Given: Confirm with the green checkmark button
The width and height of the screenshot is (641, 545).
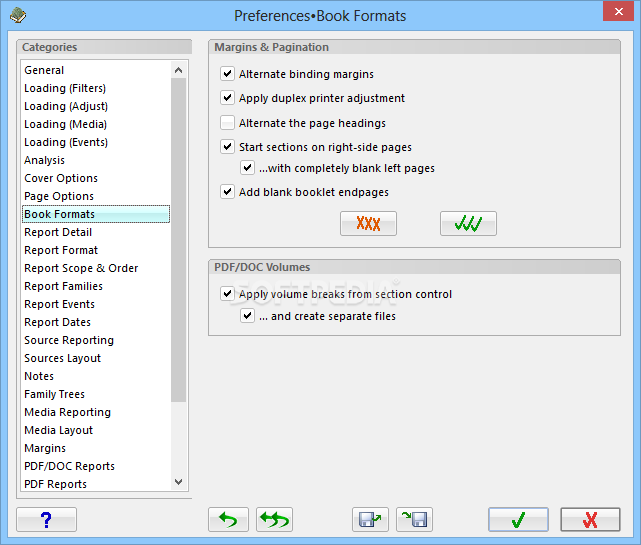Looking at the screenshot, I should (518, 520).
